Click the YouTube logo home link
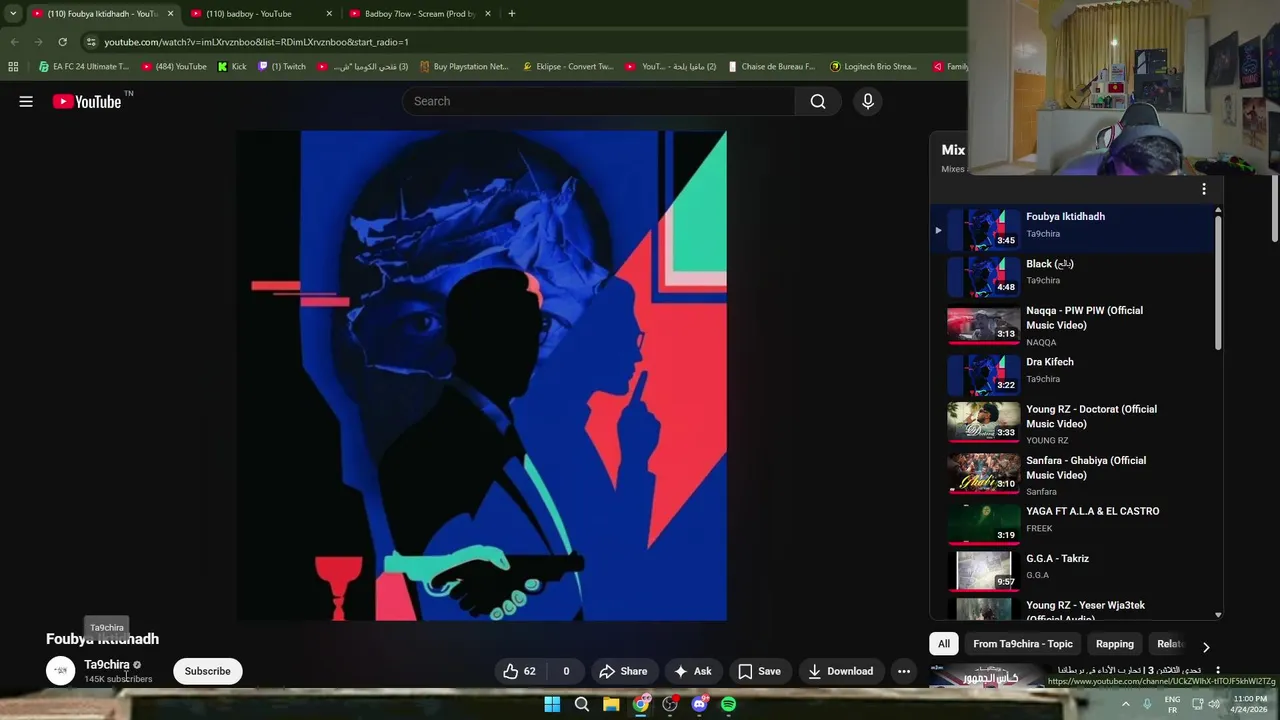Image resolution: width=1280 pixels, height=720 pixels. coord(86,101)
